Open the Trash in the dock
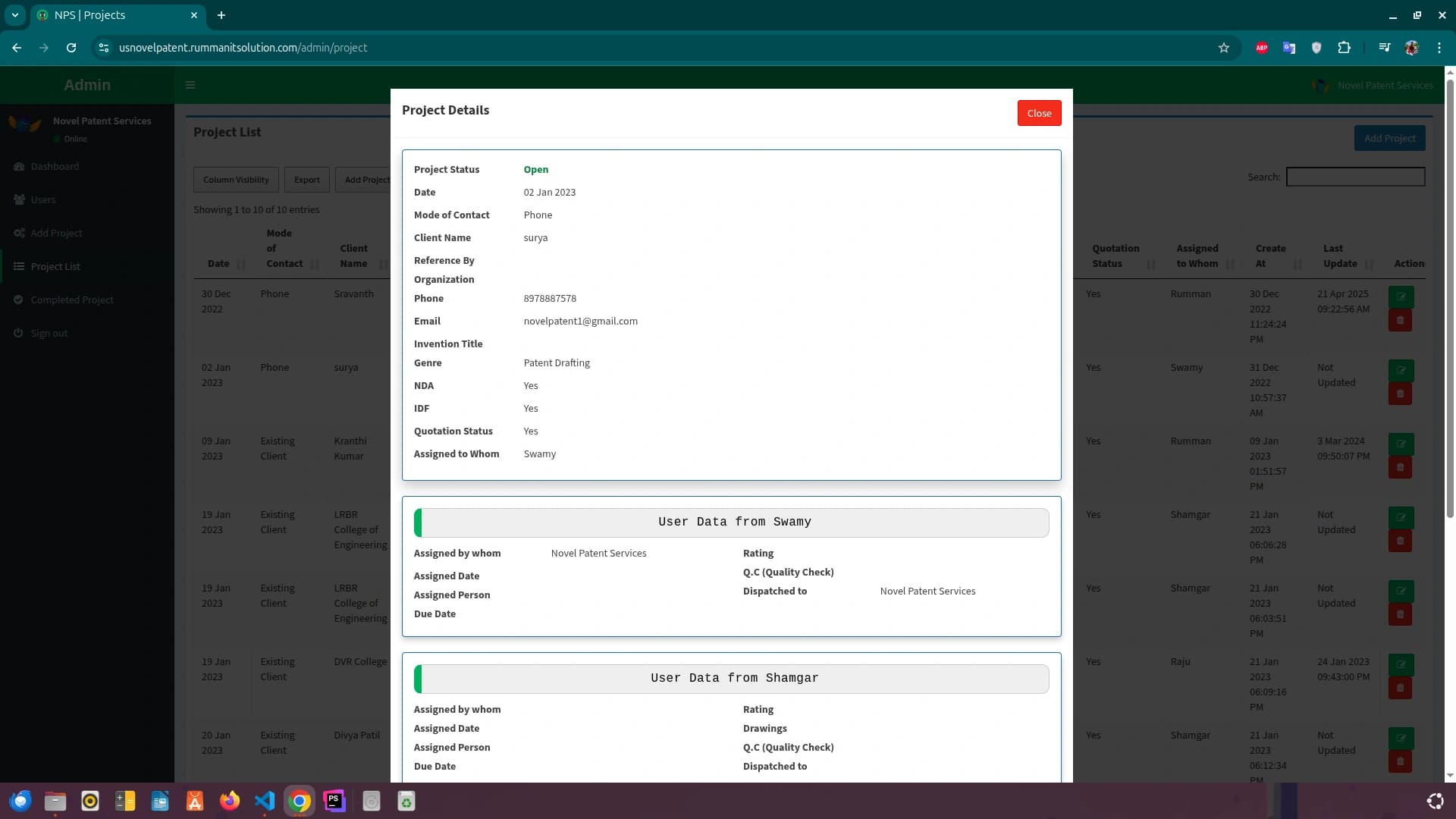 (x=406, y=801)
